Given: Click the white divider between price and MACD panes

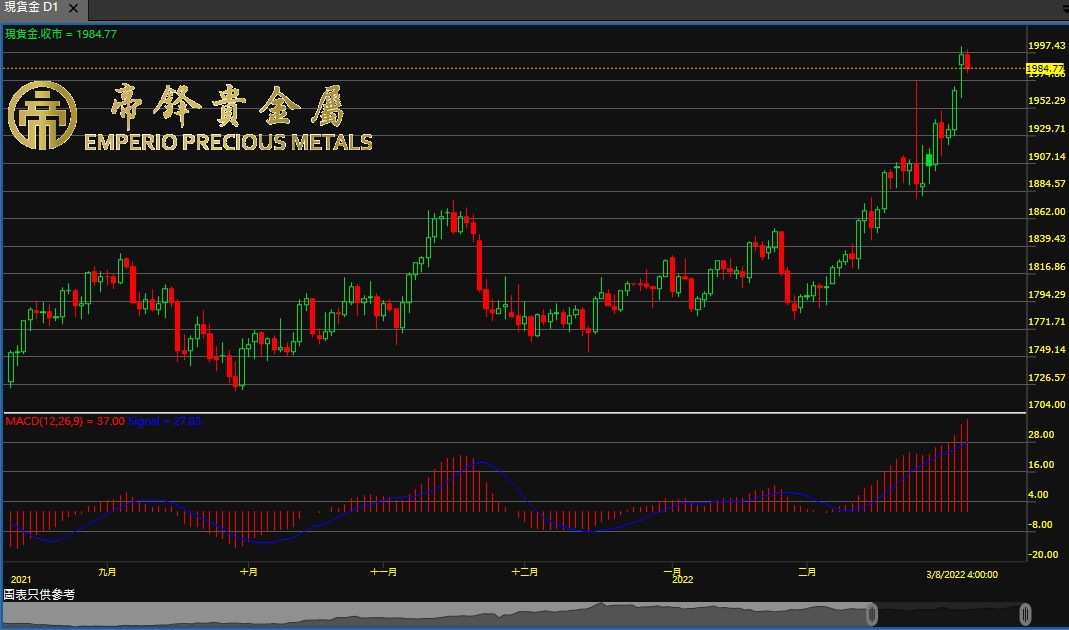Looking at the screenshot, I should click(515, 413).
